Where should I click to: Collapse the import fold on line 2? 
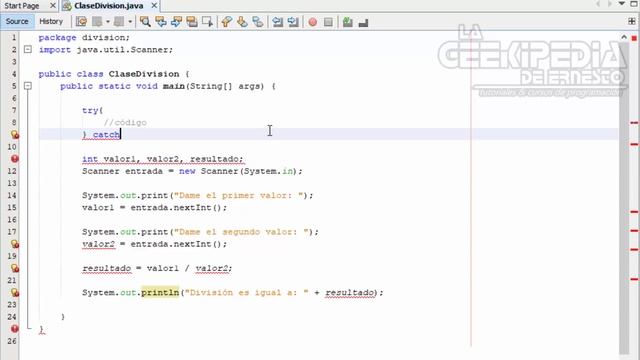click(x=28, y=49)
